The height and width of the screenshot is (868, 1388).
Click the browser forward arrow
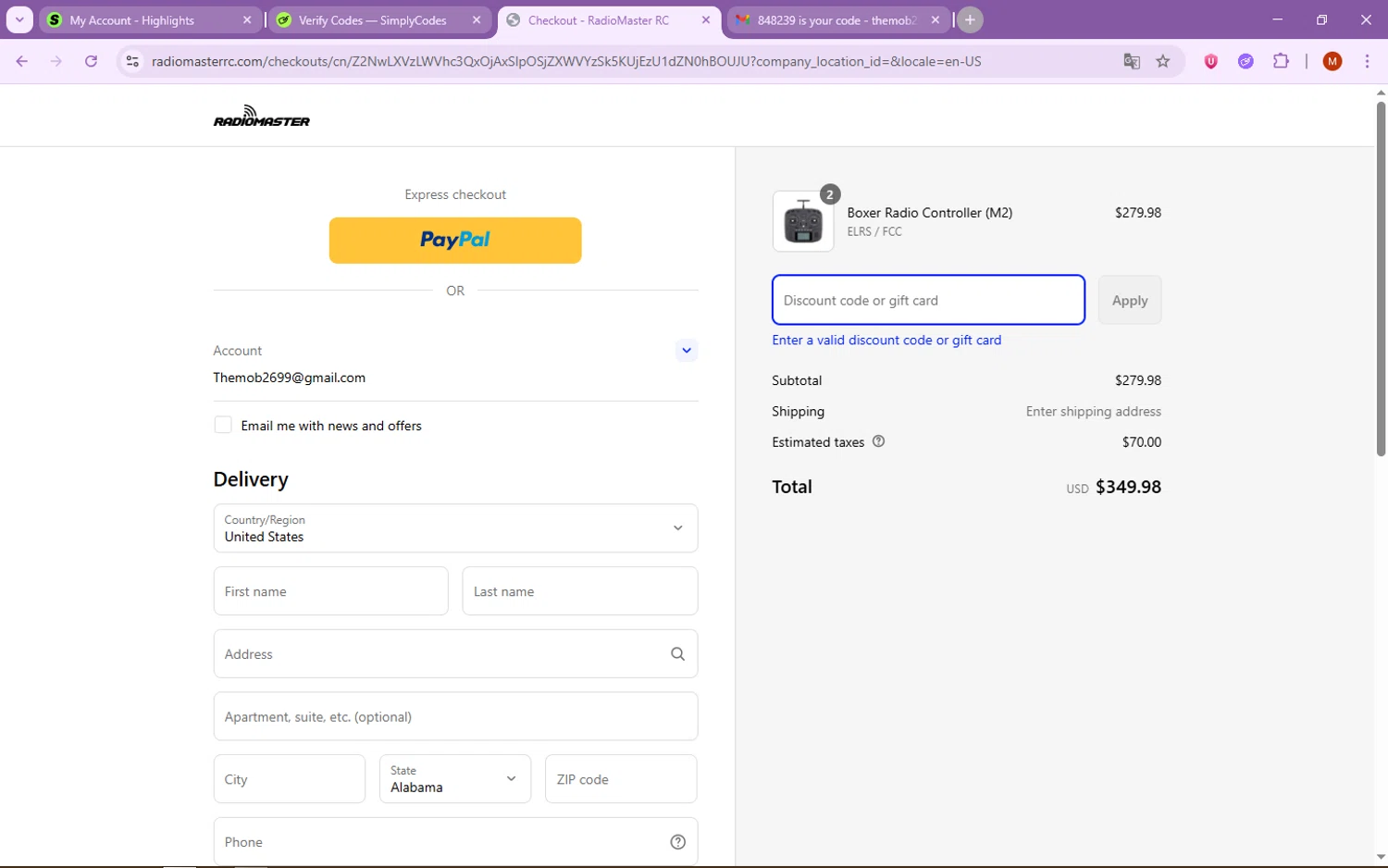tap(56, 61)
